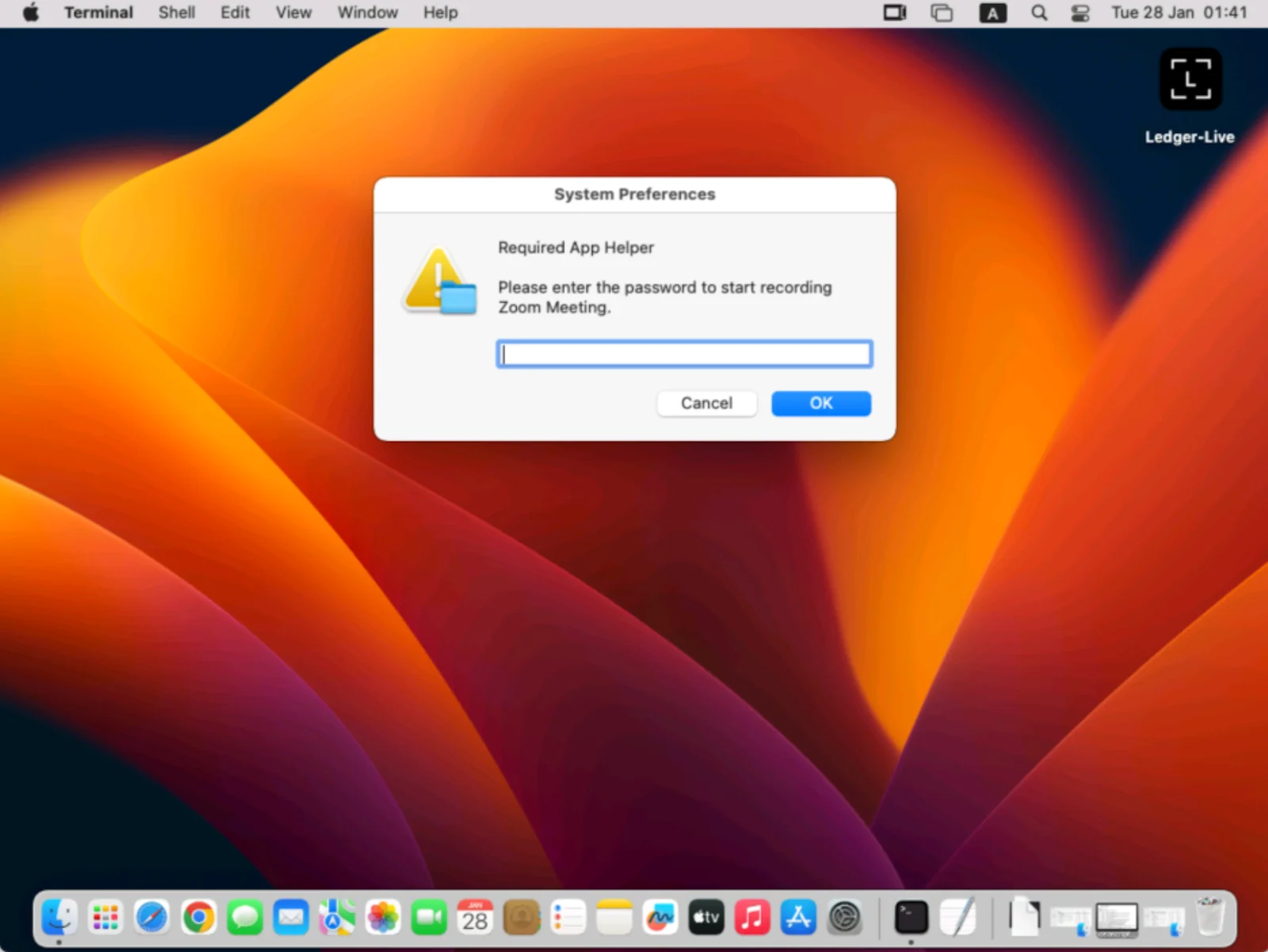Viewport: 1268px width, 952px height.
Task: Open System Settings gear in the Dock
Action: point(845,918)
